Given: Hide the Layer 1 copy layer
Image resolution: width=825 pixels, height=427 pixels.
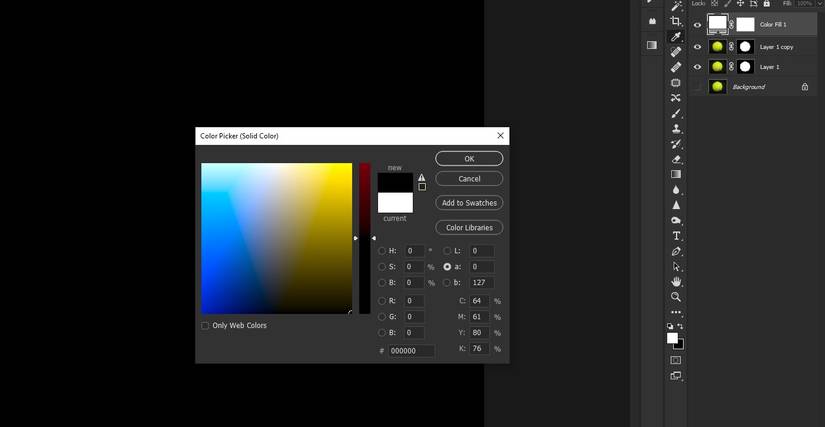Looking at the screenshot, I should pos(698,47).
